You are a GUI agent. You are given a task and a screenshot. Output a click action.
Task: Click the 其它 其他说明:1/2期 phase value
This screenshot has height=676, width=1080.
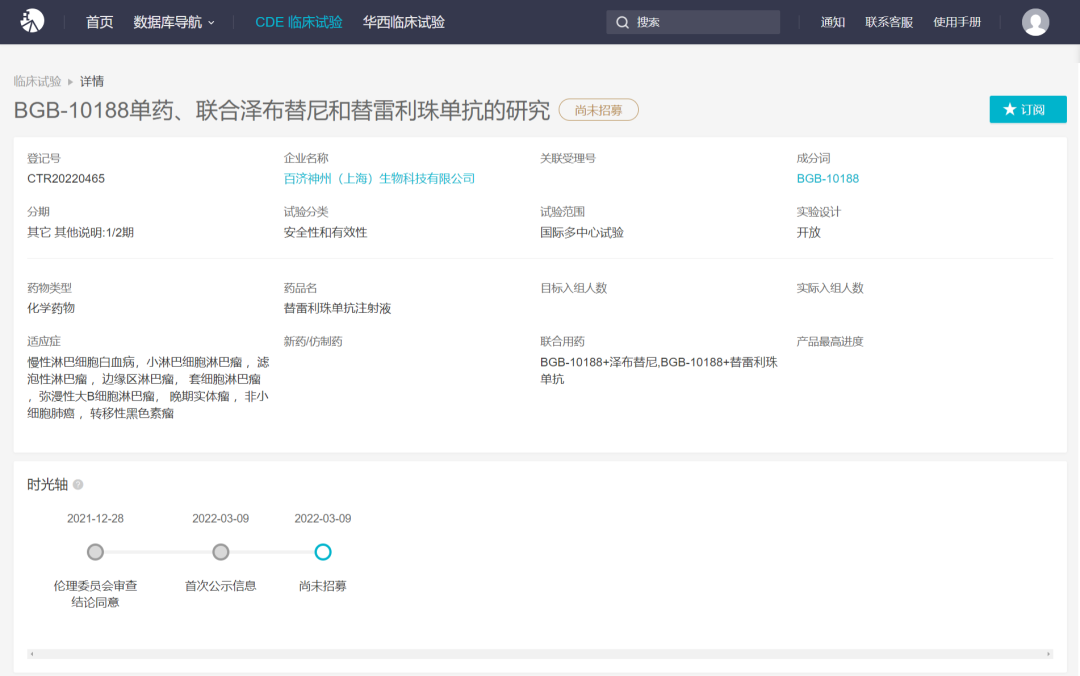click(x=81, y=232)
